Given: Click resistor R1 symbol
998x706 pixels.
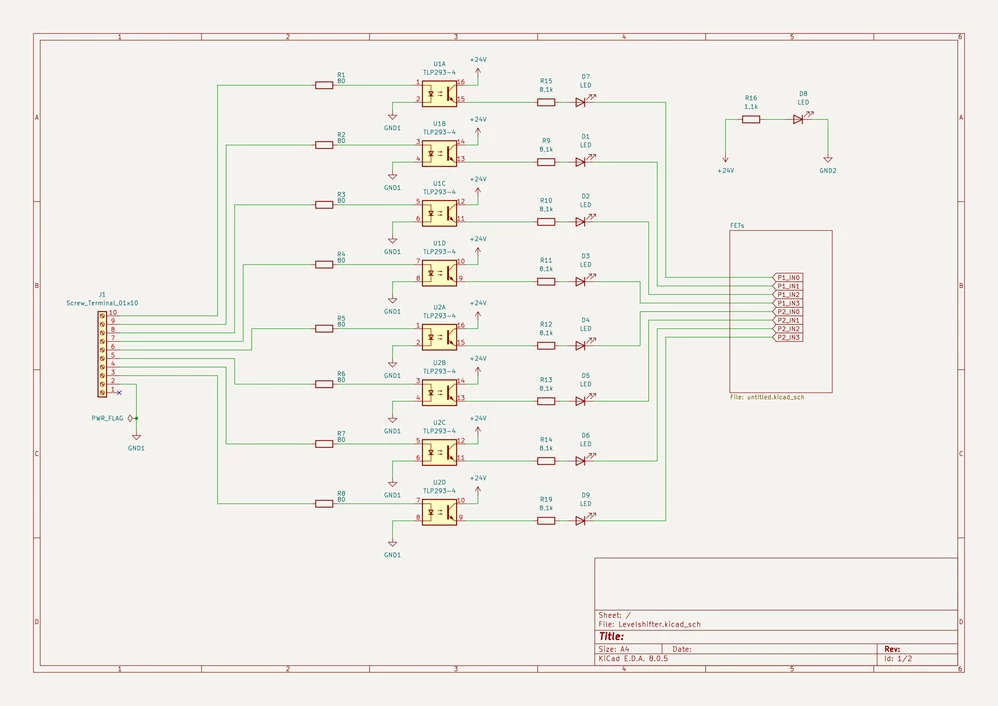Looking at the screenshot, I should 324,85.
